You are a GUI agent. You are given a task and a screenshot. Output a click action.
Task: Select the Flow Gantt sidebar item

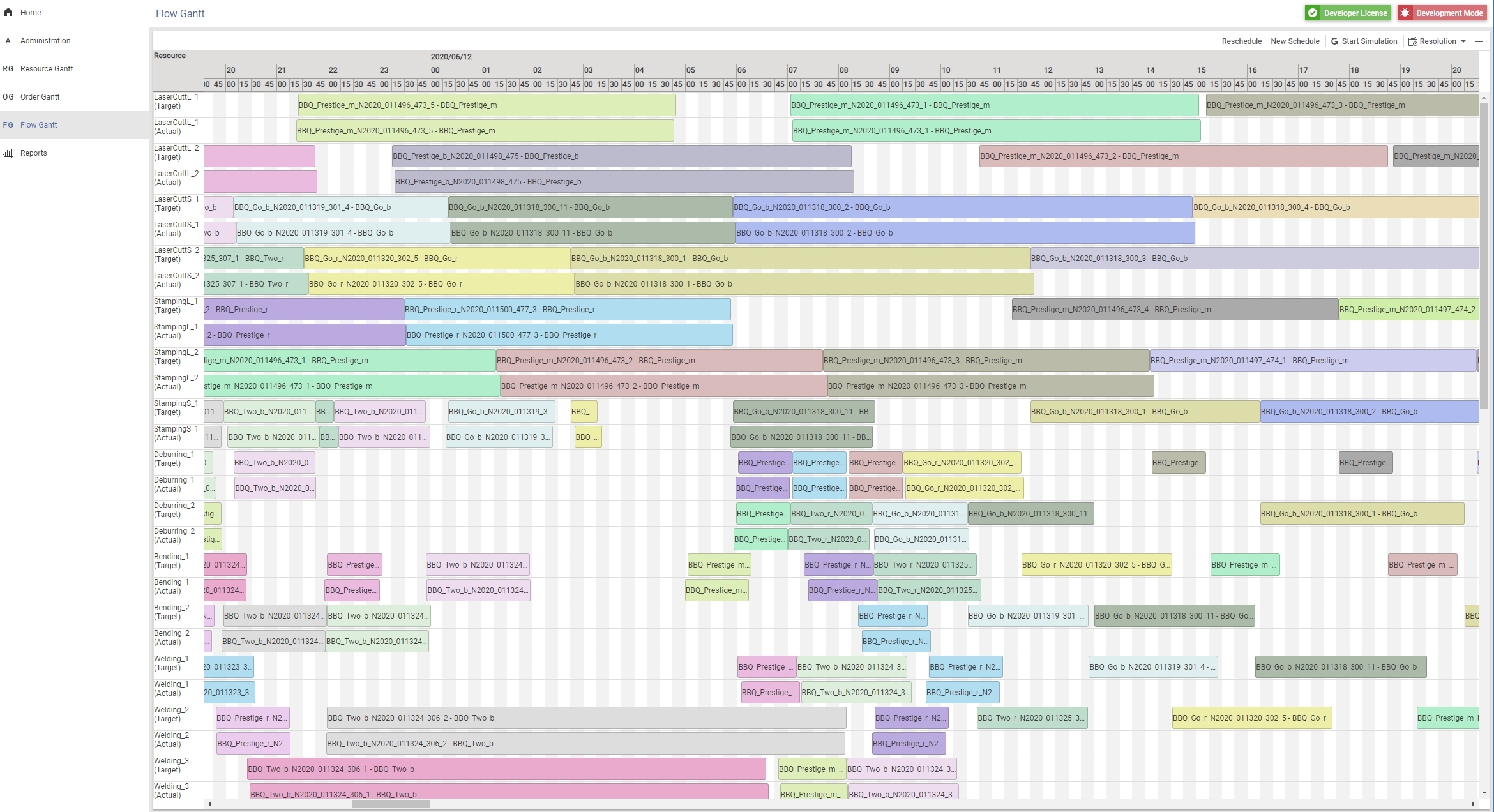(x=38, y=124)
